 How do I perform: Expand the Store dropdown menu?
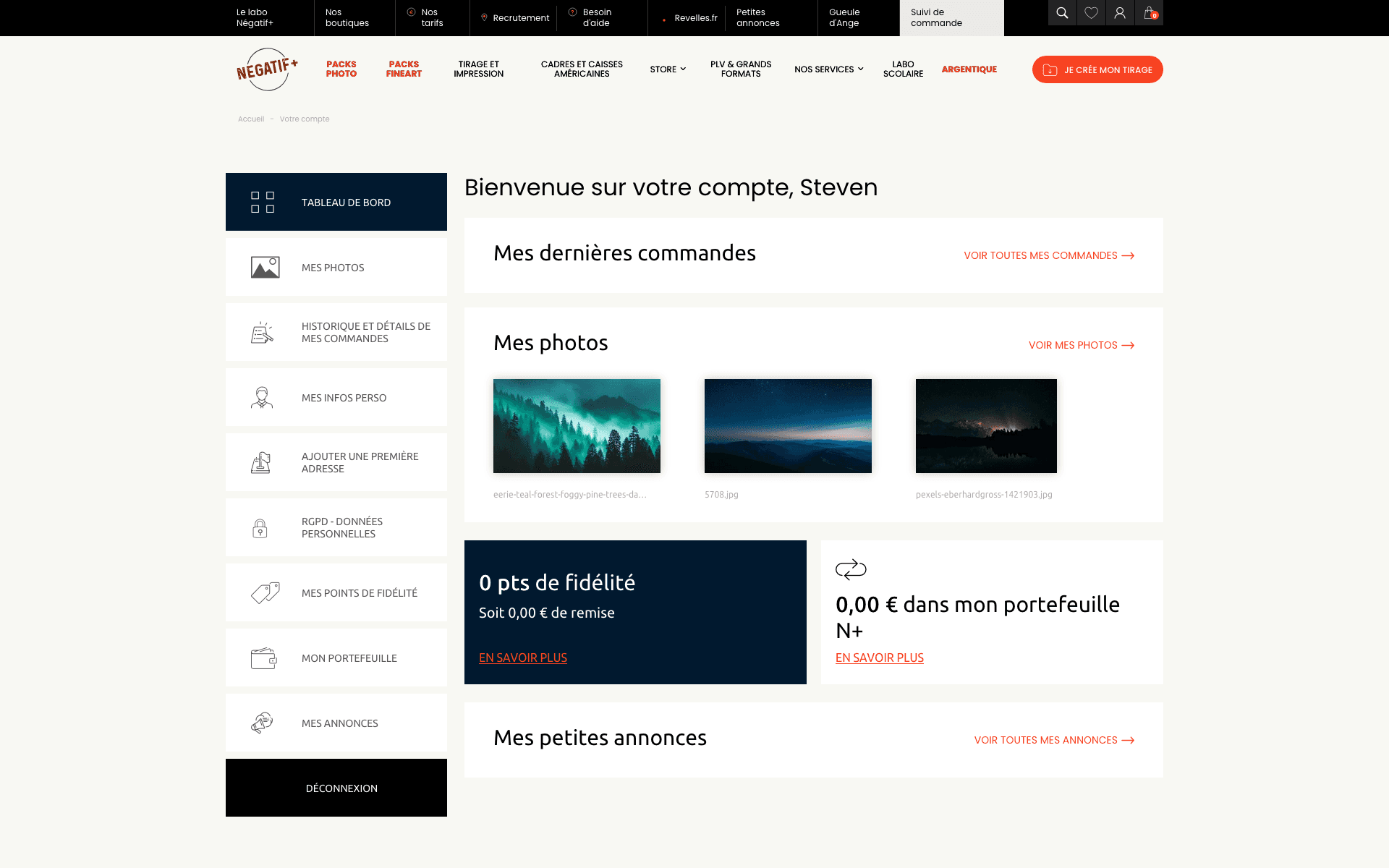pos(668,69)
